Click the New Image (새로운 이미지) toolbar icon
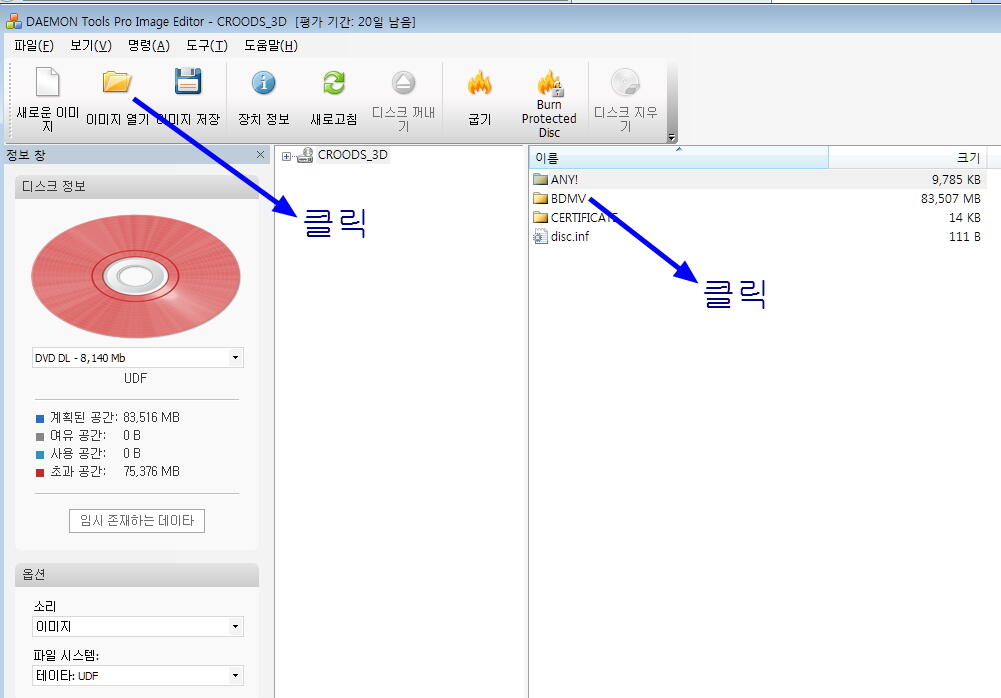 tap(48, 82)
